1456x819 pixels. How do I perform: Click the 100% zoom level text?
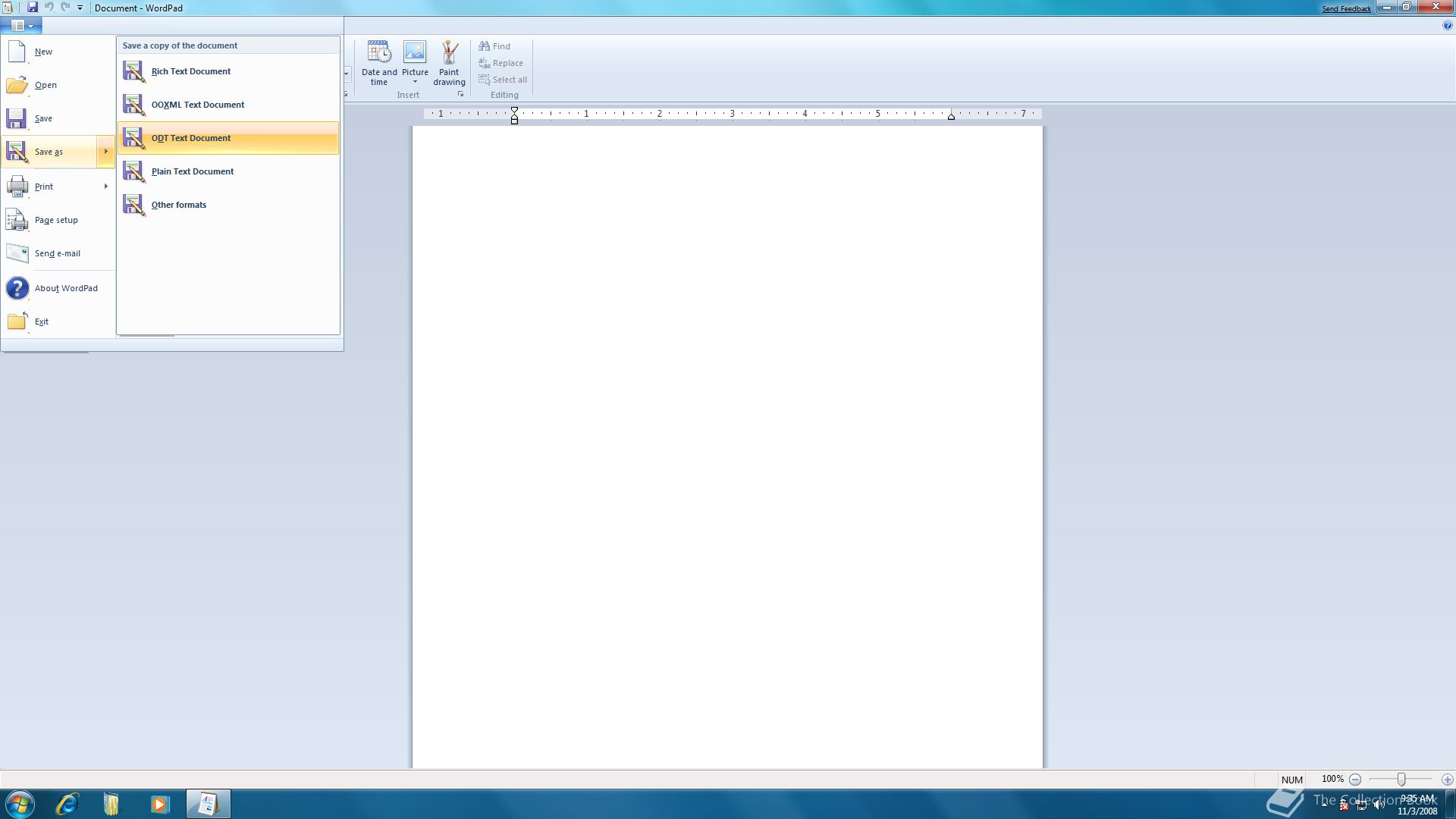coord(1332,779)
